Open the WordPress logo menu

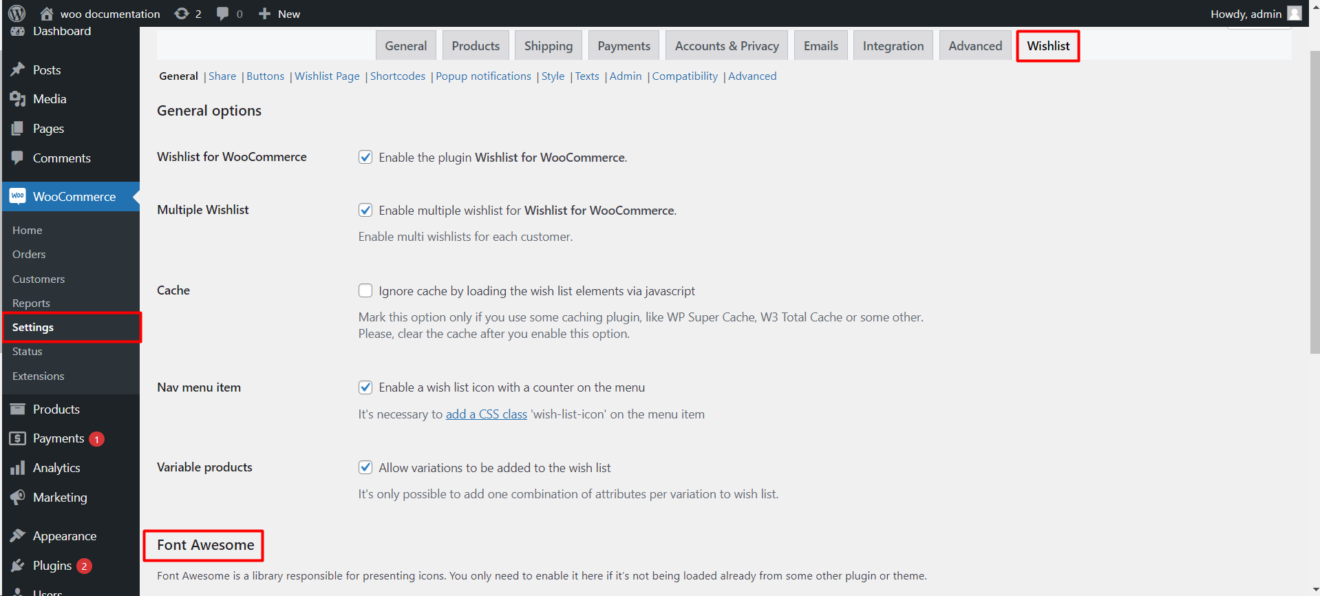click(x=15, y=13)
